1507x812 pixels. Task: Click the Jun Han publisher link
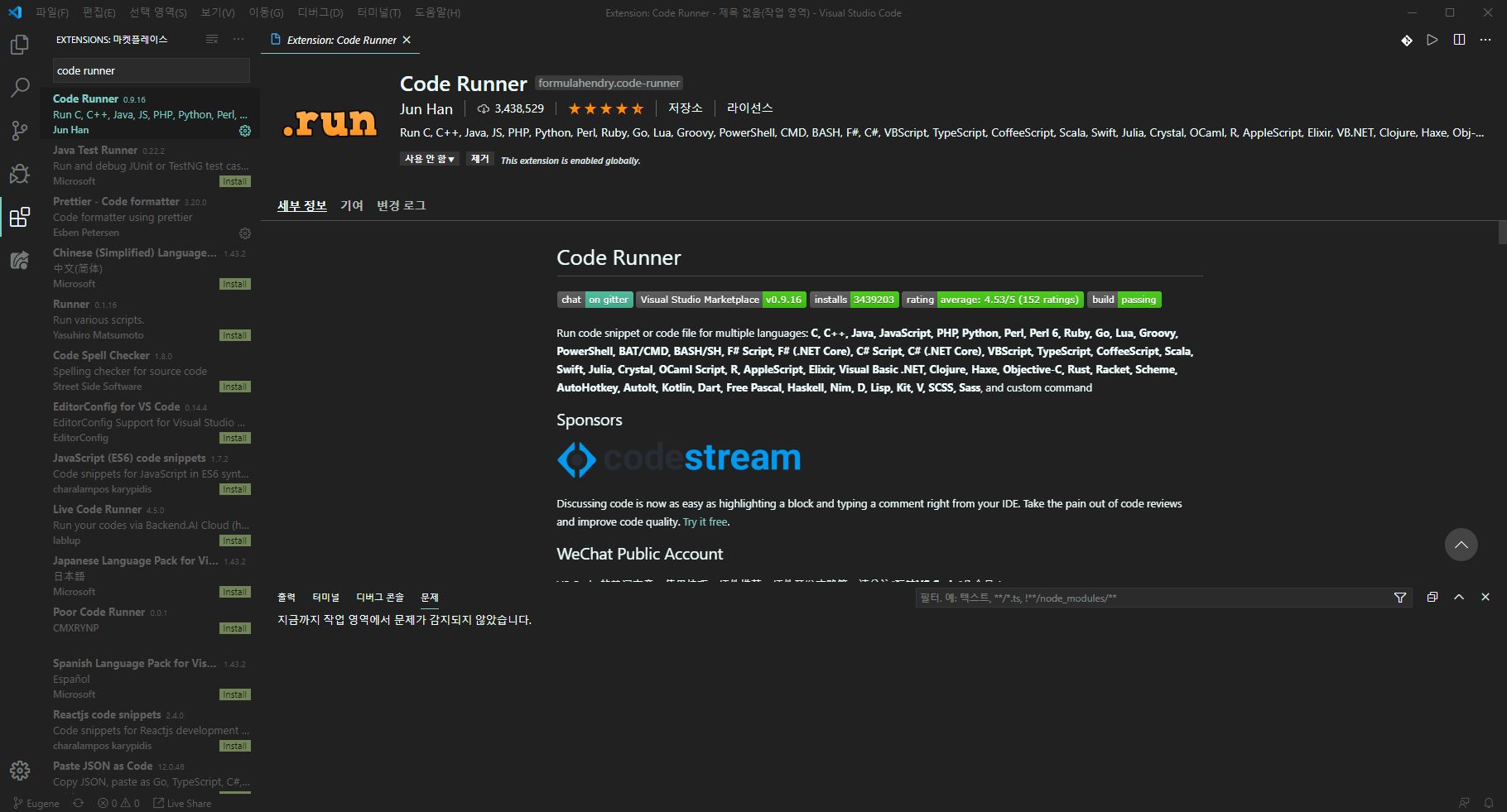[x=426, y=109]
